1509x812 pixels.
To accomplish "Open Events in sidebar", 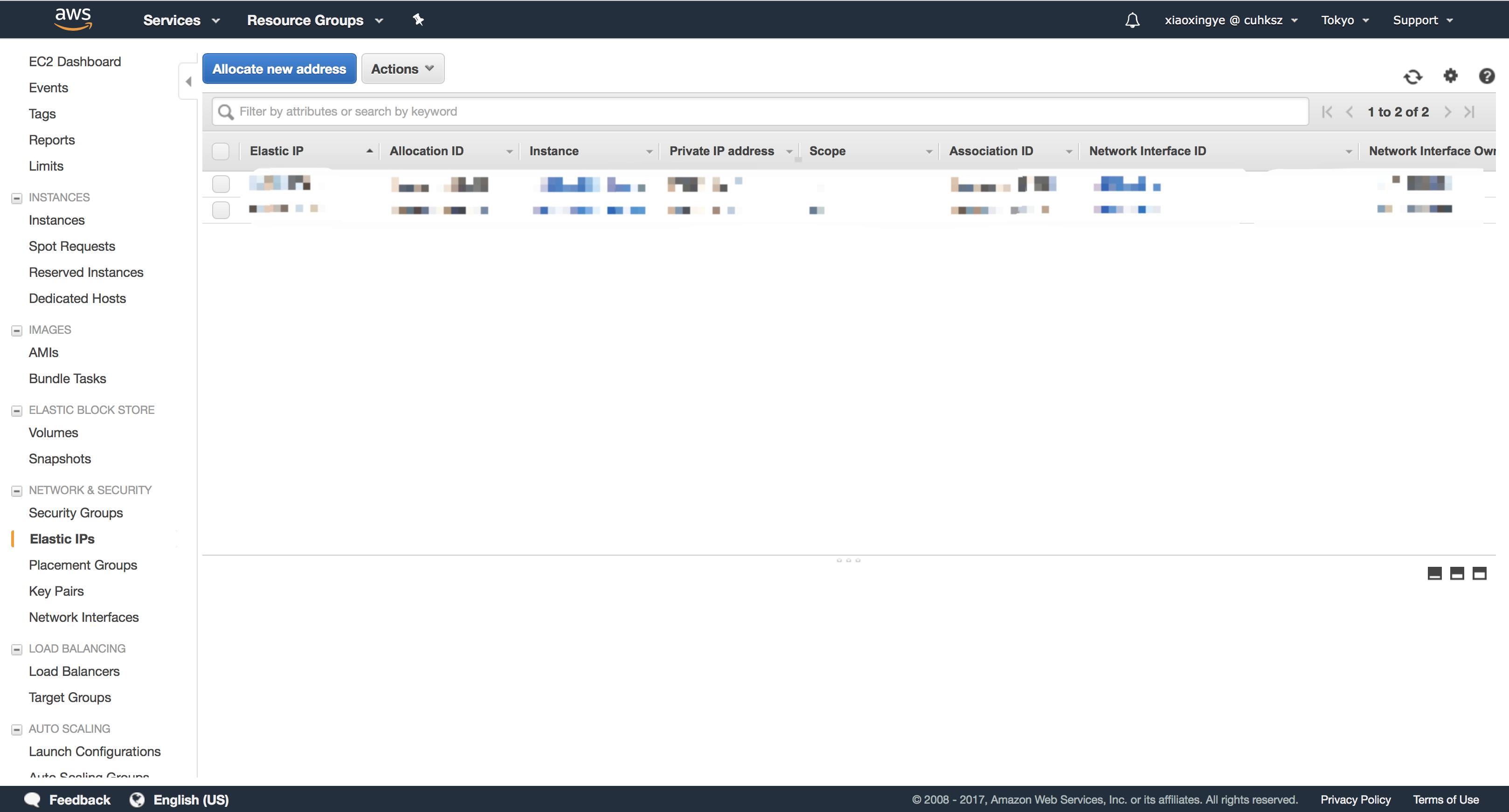I will (x=48, y=88).
